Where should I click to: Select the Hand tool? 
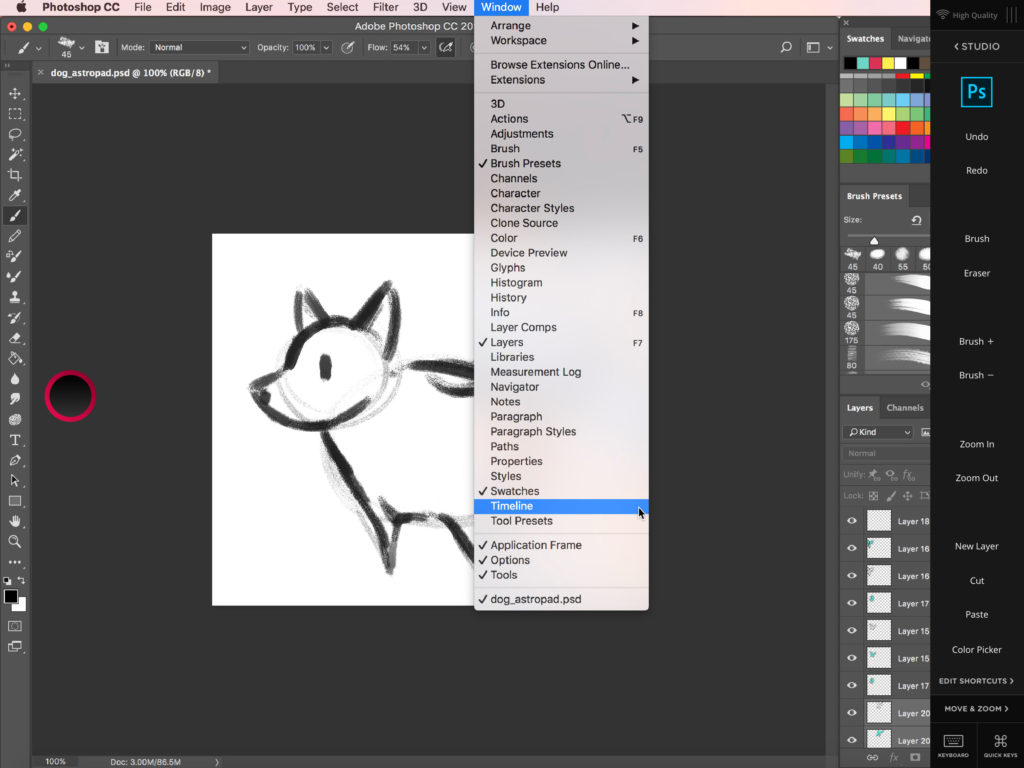15,521
